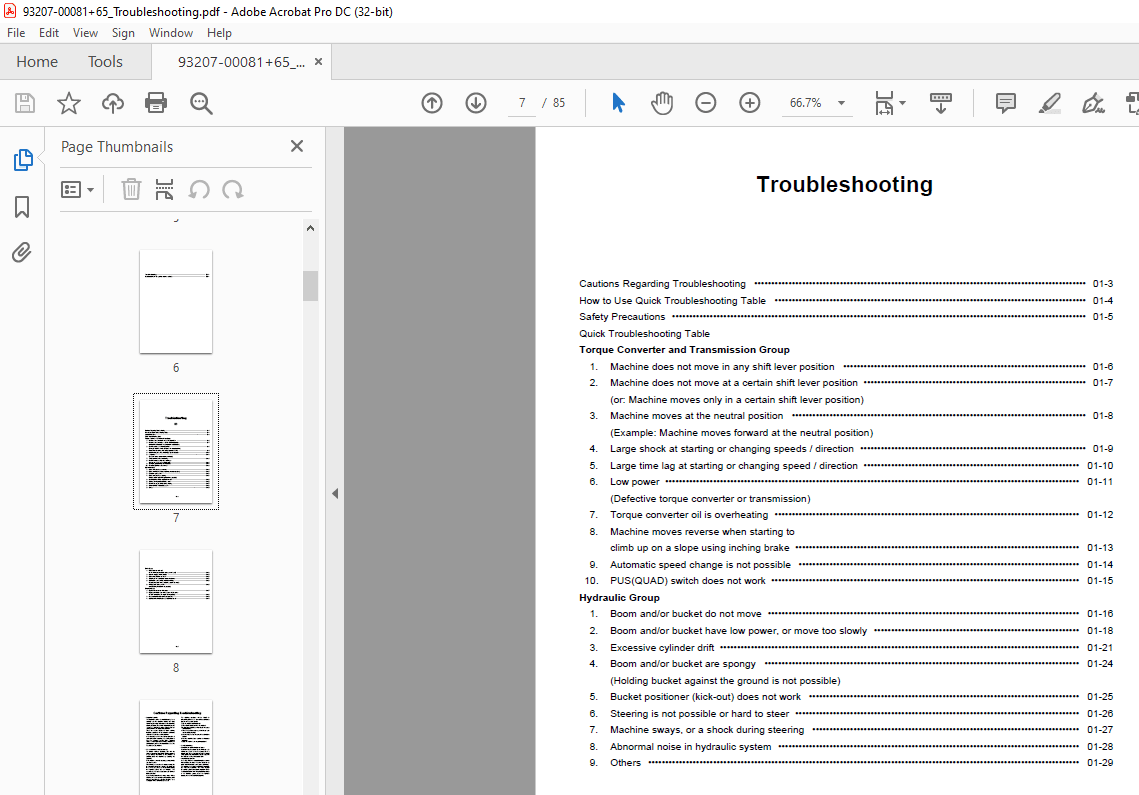This screenshot has height=795, width=1139.
Task: Add a sticky note comment
Action: coord(1004,103)
